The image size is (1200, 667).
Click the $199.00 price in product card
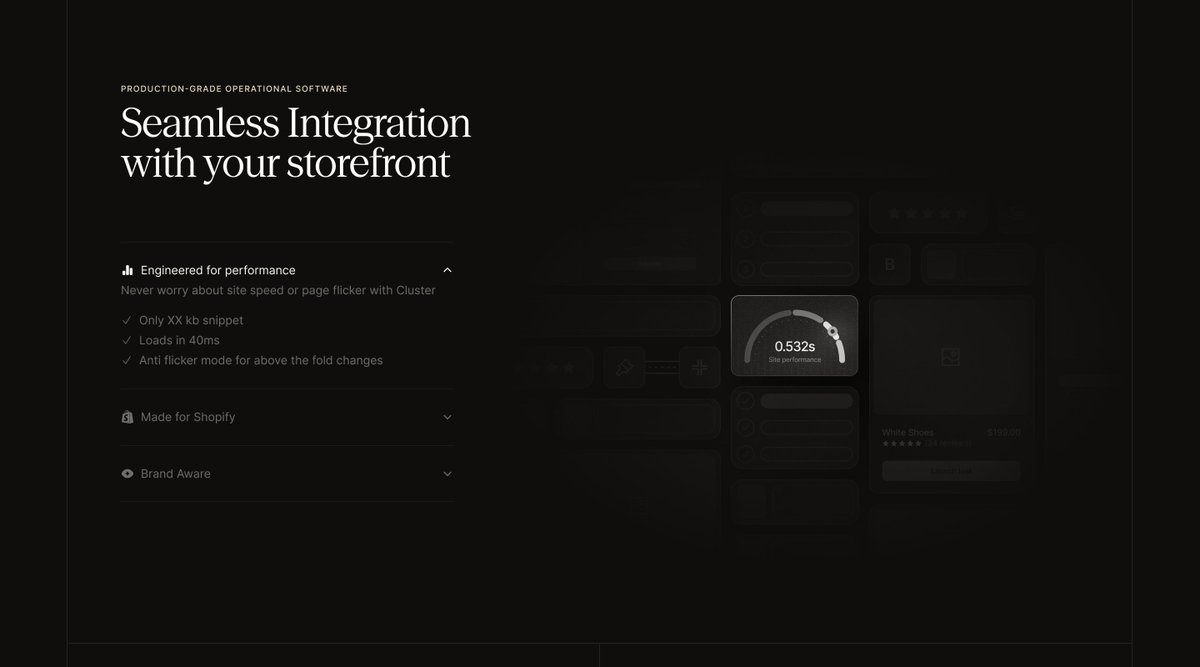pos(1004,432)
